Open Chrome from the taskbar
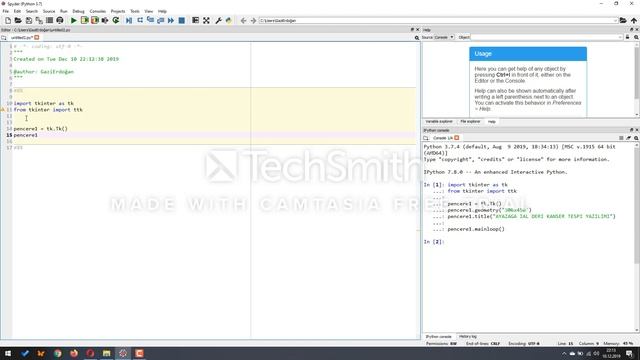 (x=58, y=353)
